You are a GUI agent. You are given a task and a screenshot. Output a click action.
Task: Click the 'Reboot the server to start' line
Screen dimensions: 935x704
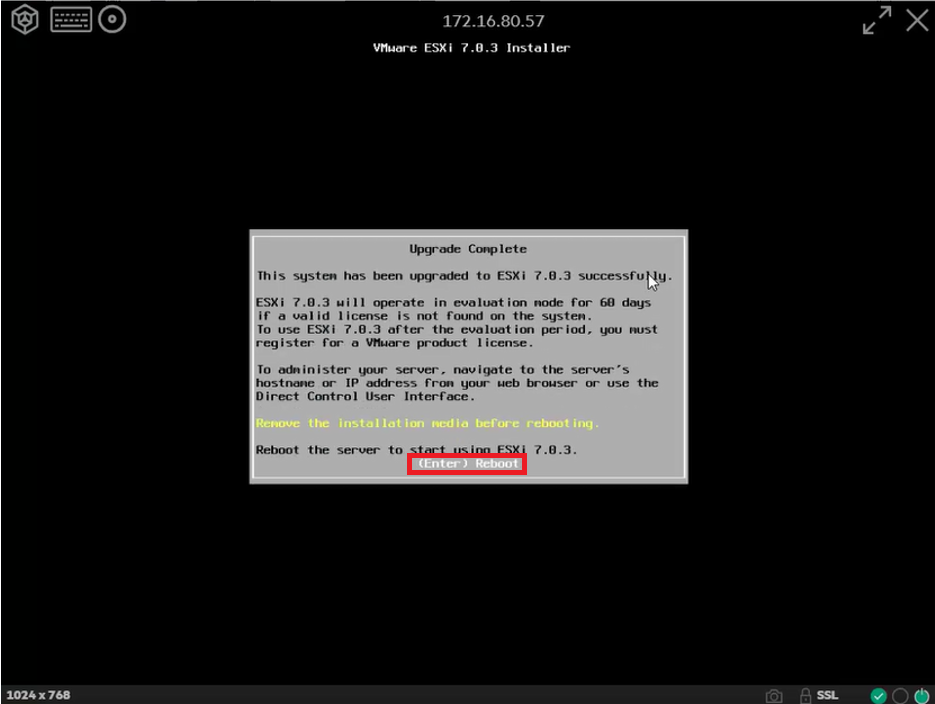coord(416,450)
